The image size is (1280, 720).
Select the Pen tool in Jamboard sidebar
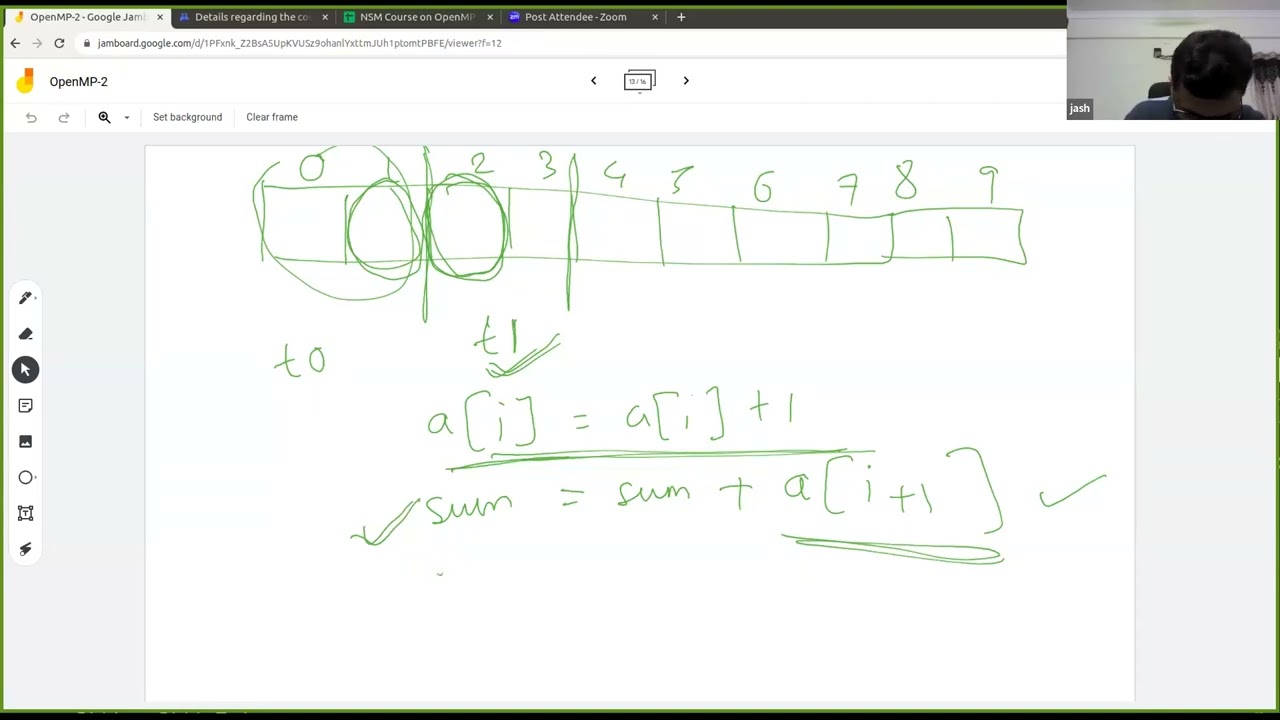pos(26,298)
